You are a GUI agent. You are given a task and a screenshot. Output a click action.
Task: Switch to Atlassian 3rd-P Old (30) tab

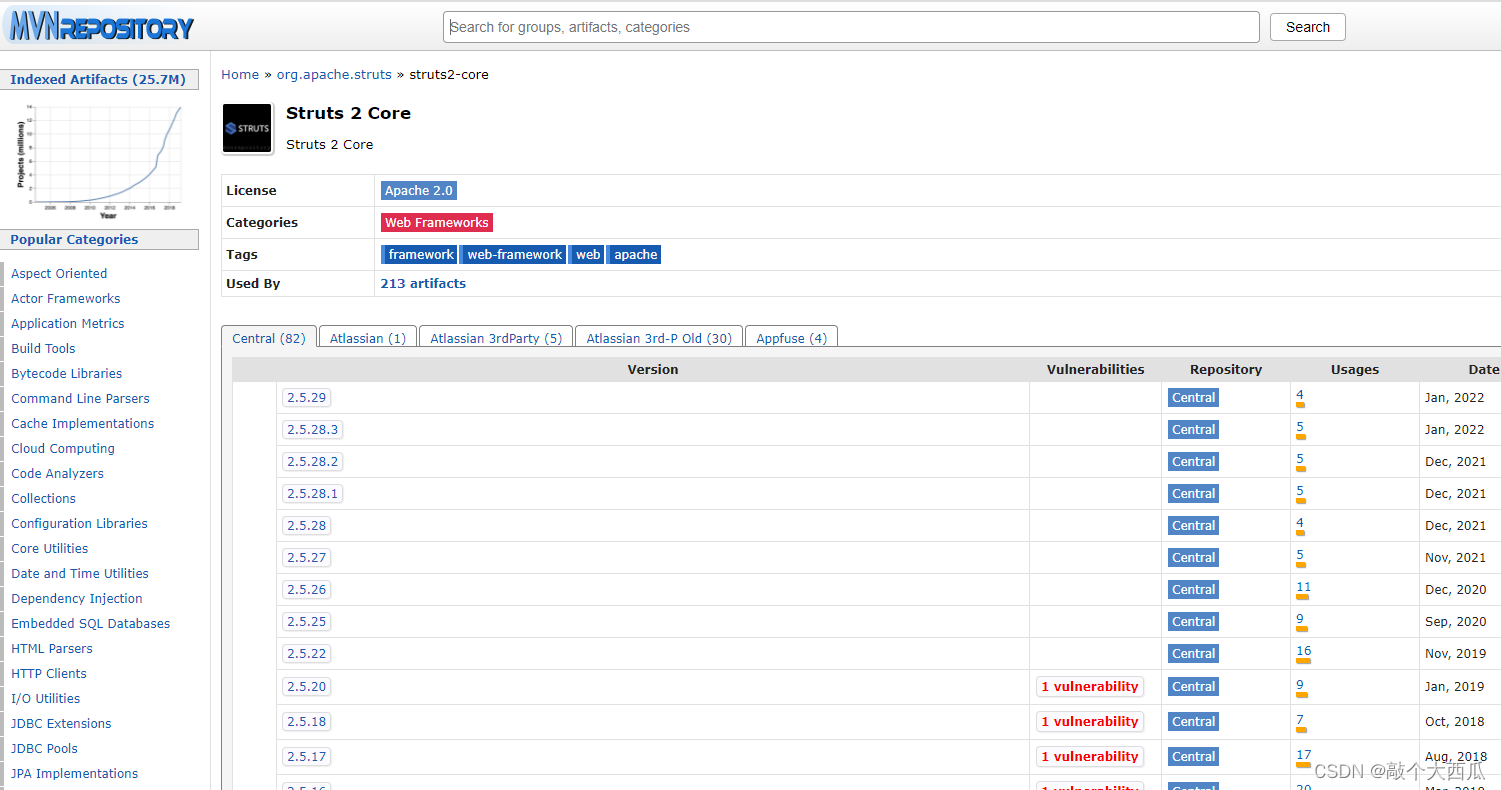click(x=659, y=338)
